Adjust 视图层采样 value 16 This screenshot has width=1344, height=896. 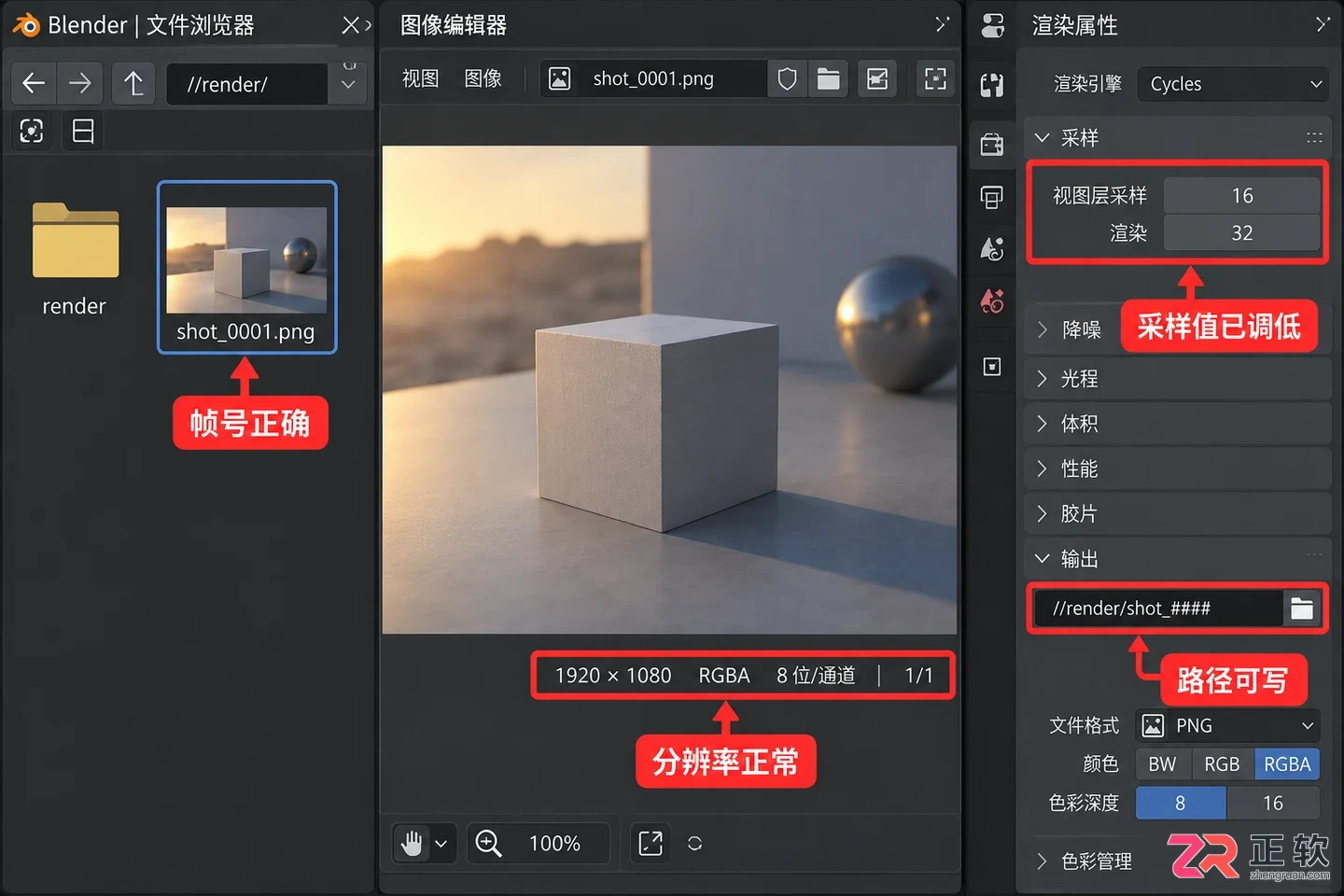(1241, 196)
